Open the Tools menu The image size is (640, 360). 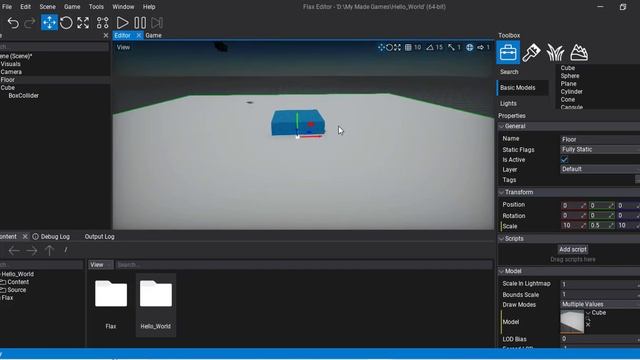pyautogui.click(x=96, y=7)
